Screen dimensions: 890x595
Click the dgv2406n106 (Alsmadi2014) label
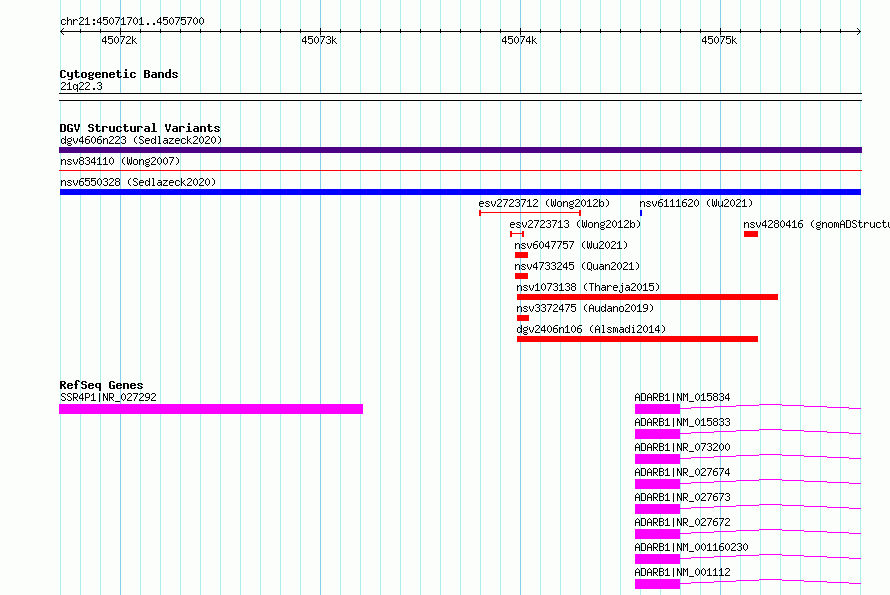[591, 329]
